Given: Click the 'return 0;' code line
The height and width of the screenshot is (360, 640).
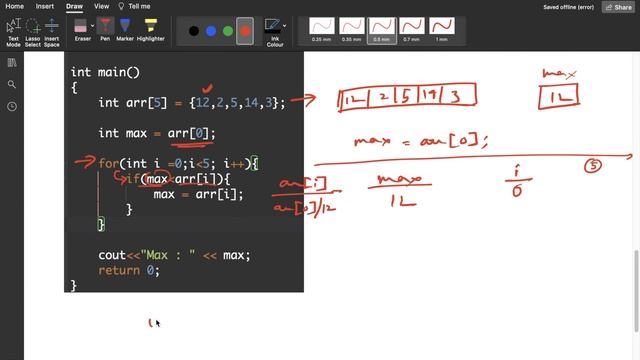Looking at the screenshot, I should coord(129,270).
